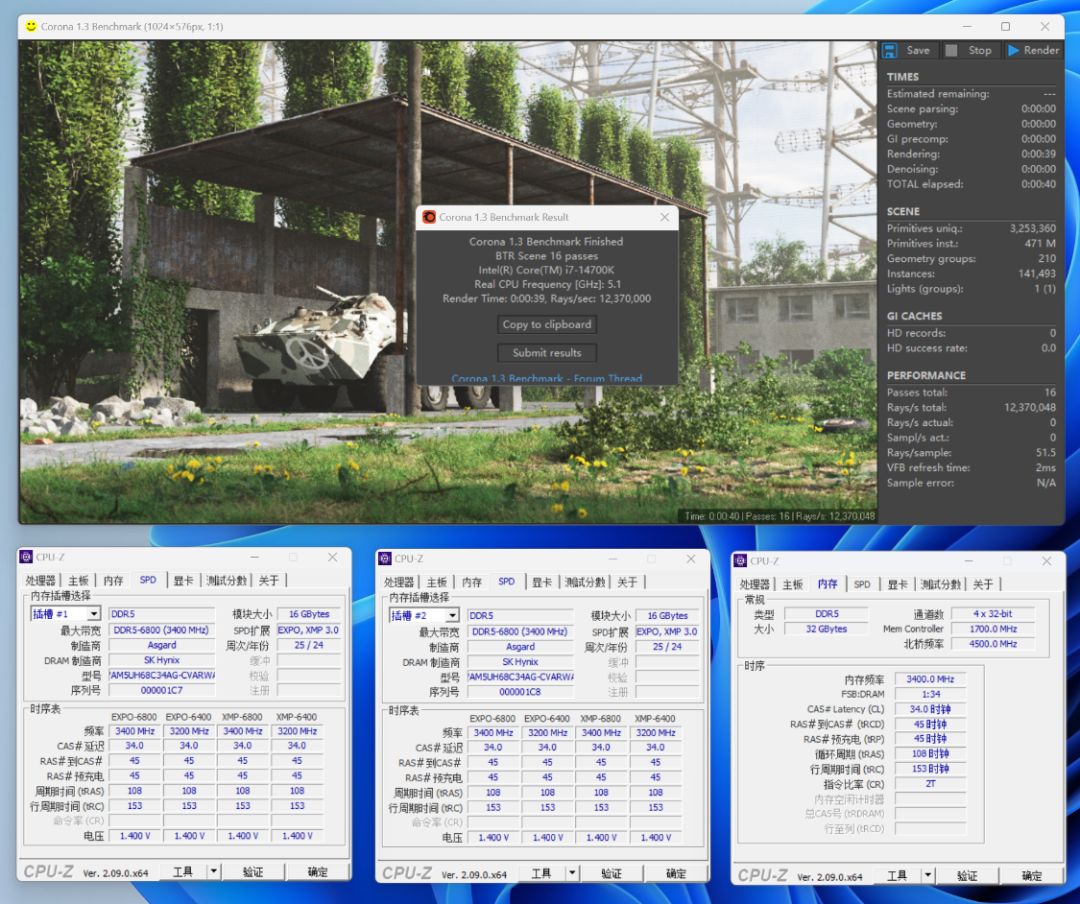Click TOTAL elapsed 0:00:40 value
Screen dimensions: 1080x904
point(1038,184)
